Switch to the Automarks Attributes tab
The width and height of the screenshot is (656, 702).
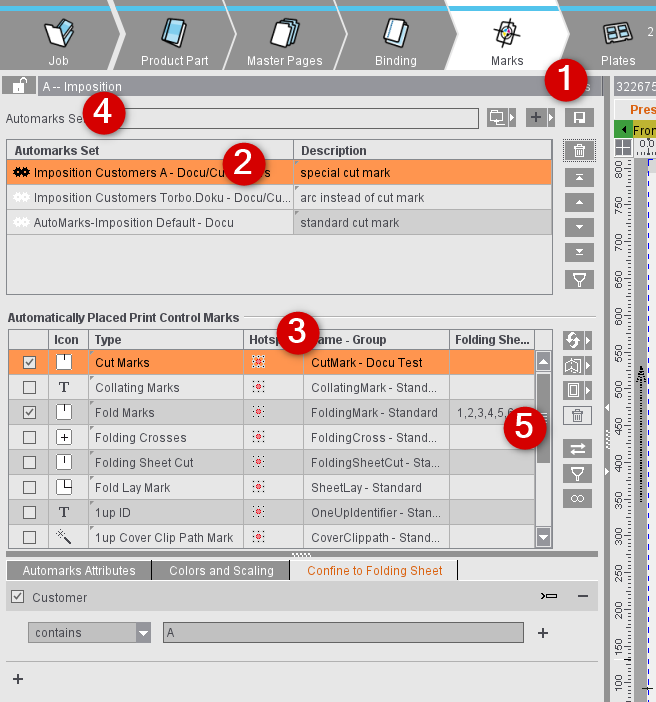coord(79,571)
